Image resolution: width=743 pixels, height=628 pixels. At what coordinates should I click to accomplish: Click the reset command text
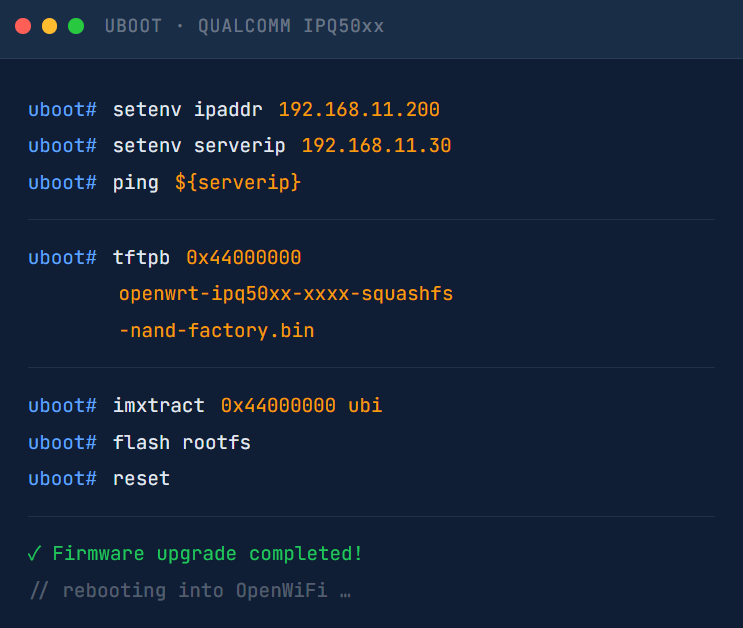click(x=141, y=479)
